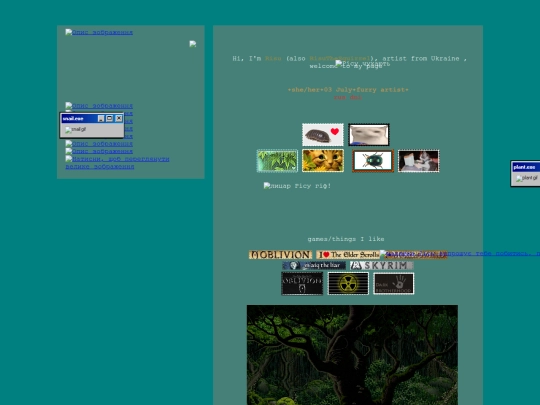Click the SKYRIM blinkie banner
Image resolution: width=540 pixels, height=405 pixels.
(x=382, y=266)
